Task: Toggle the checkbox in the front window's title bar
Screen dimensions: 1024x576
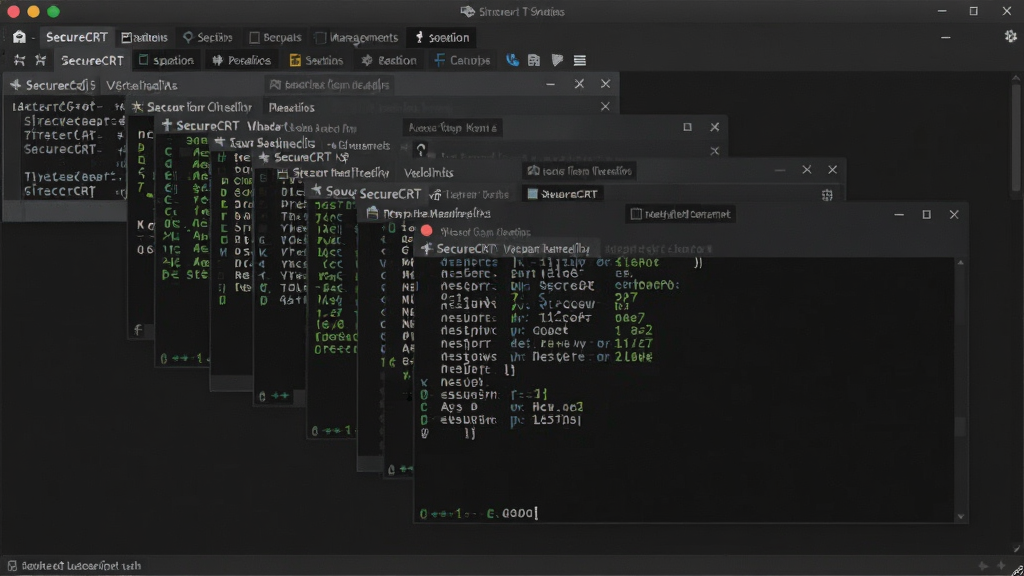Action: click(x=635, y=214)
